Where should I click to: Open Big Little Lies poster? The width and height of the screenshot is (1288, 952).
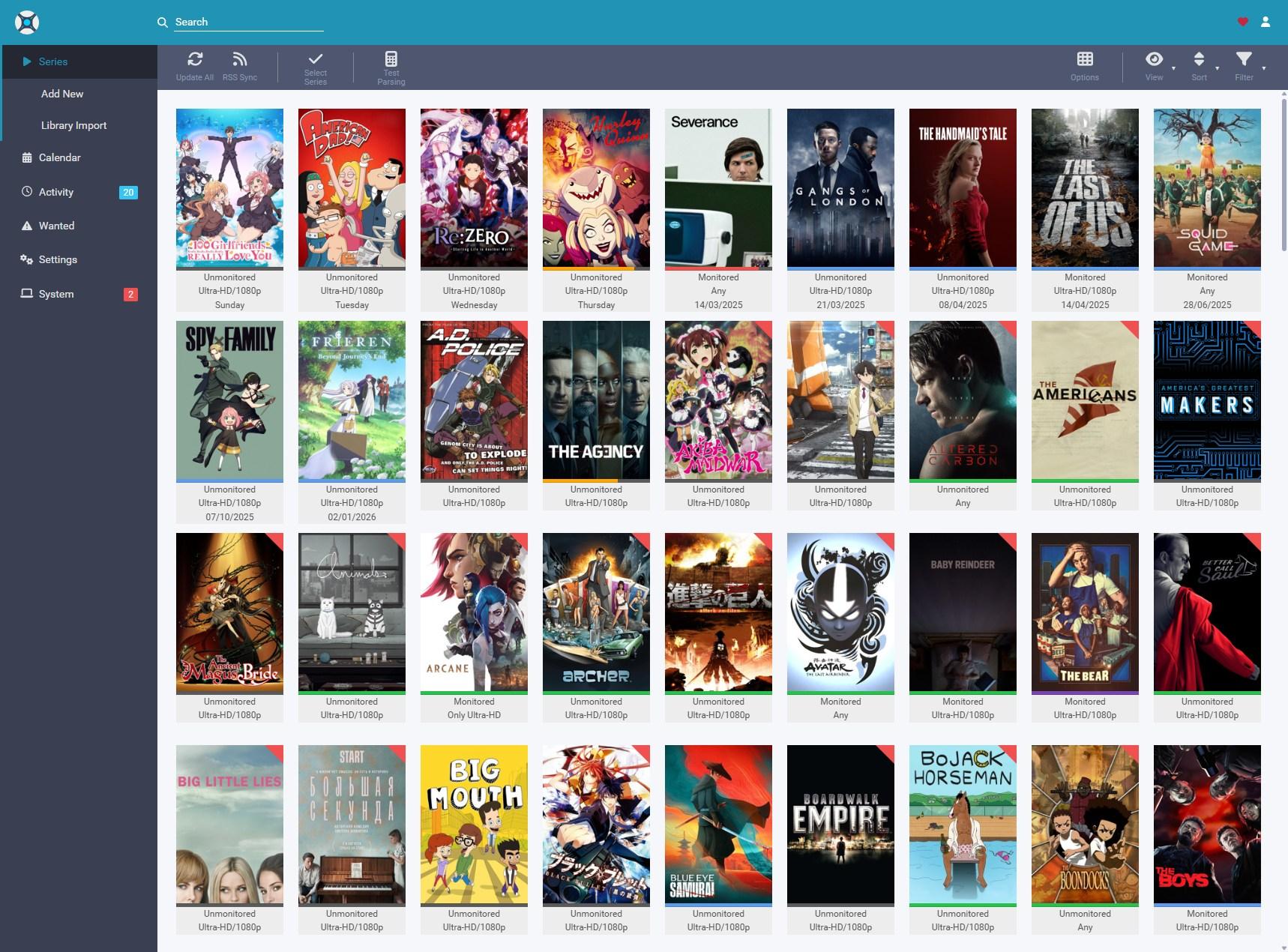tap(229, 824)
